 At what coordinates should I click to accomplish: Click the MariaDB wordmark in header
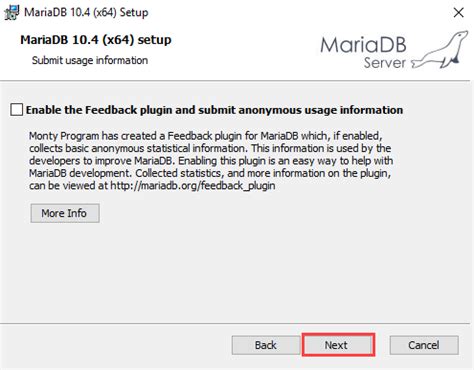click(363, 45)
